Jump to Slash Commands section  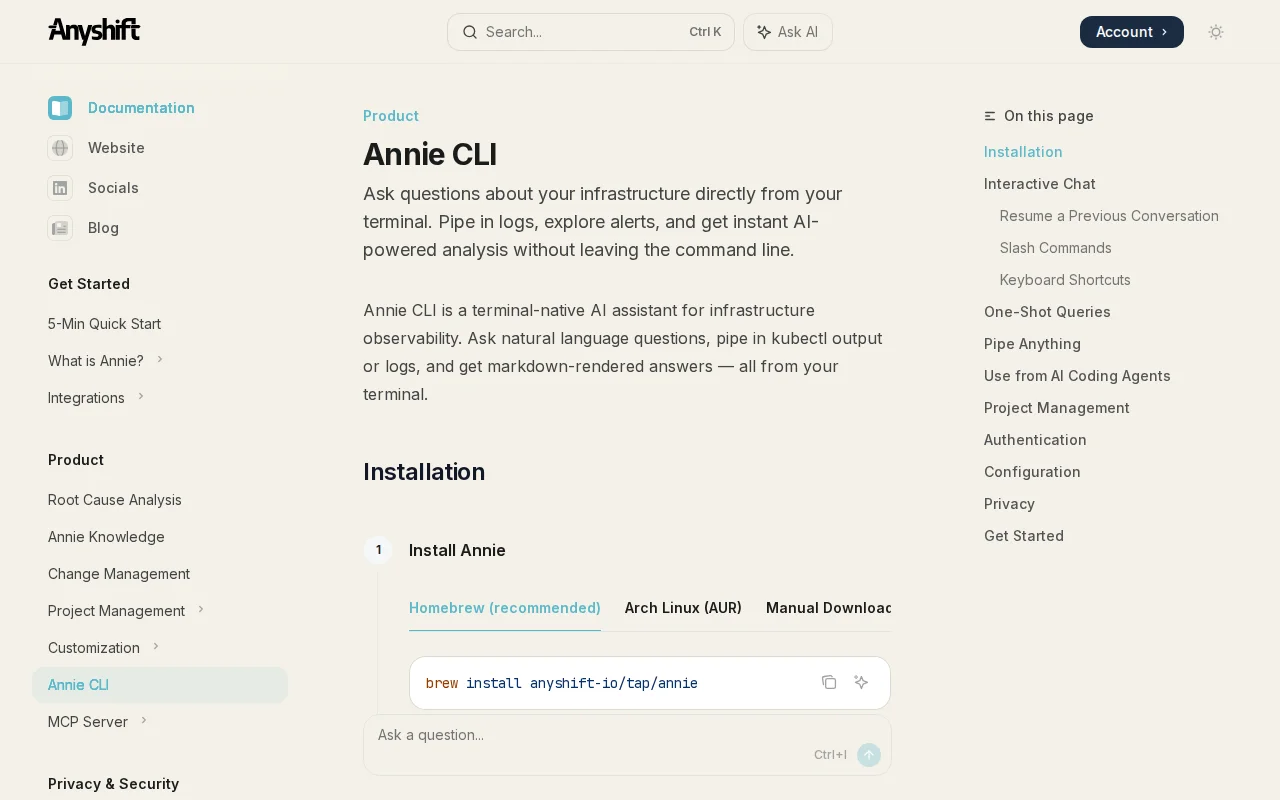[x=1056, y=248]
